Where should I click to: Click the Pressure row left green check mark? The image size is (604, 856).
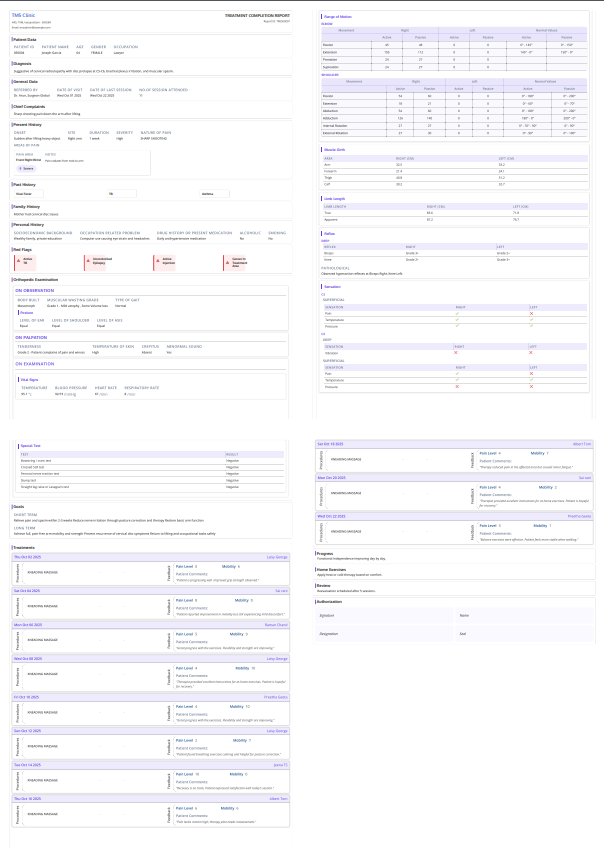pos(531,326)
